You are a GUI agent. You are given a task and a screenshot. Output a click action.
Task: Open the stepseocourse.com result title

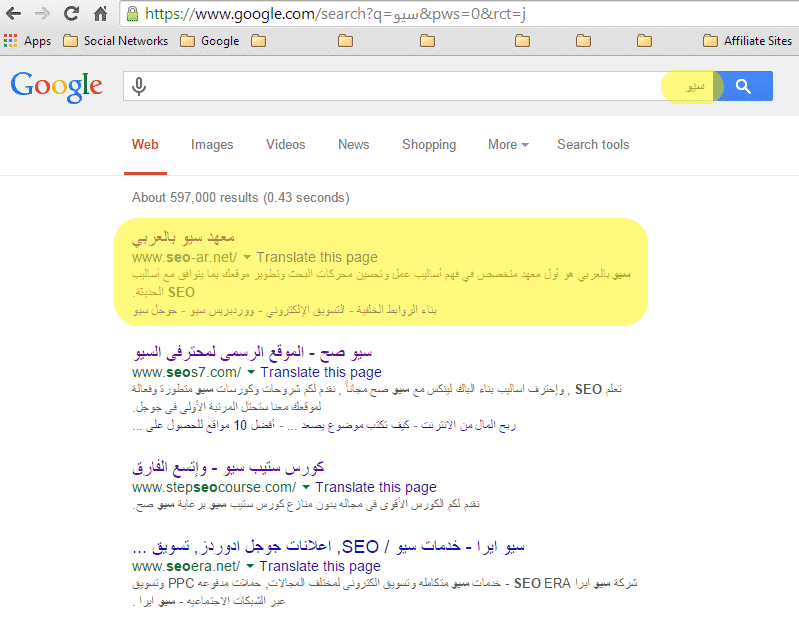coord(228,467)
